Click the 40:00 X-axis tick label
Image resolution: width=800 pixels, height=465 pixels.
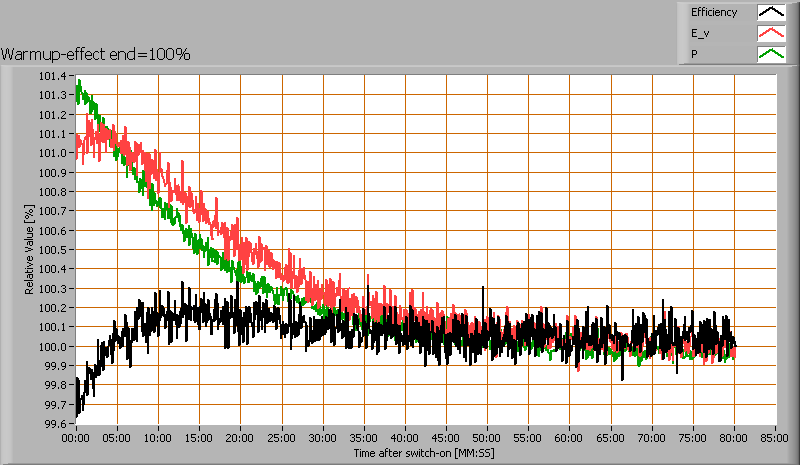point(405,438)
